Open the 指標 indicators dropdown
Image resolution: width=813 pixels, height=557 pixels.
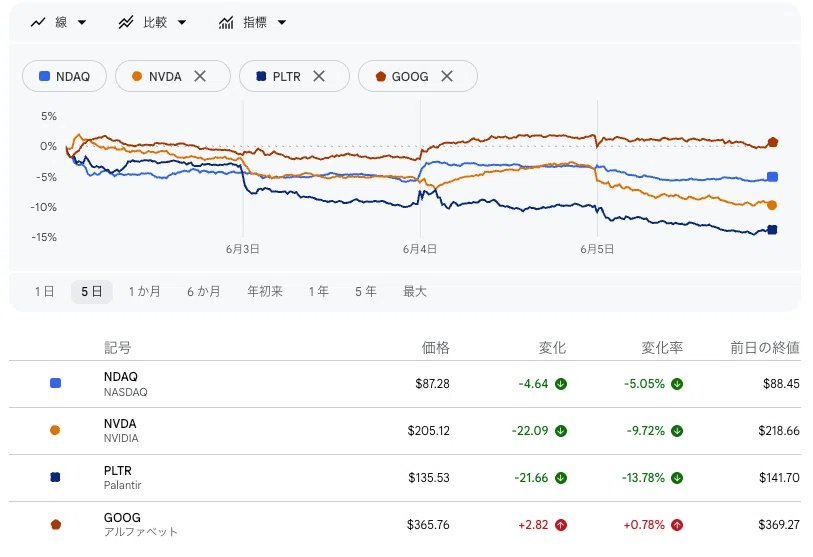coord(253,22)
